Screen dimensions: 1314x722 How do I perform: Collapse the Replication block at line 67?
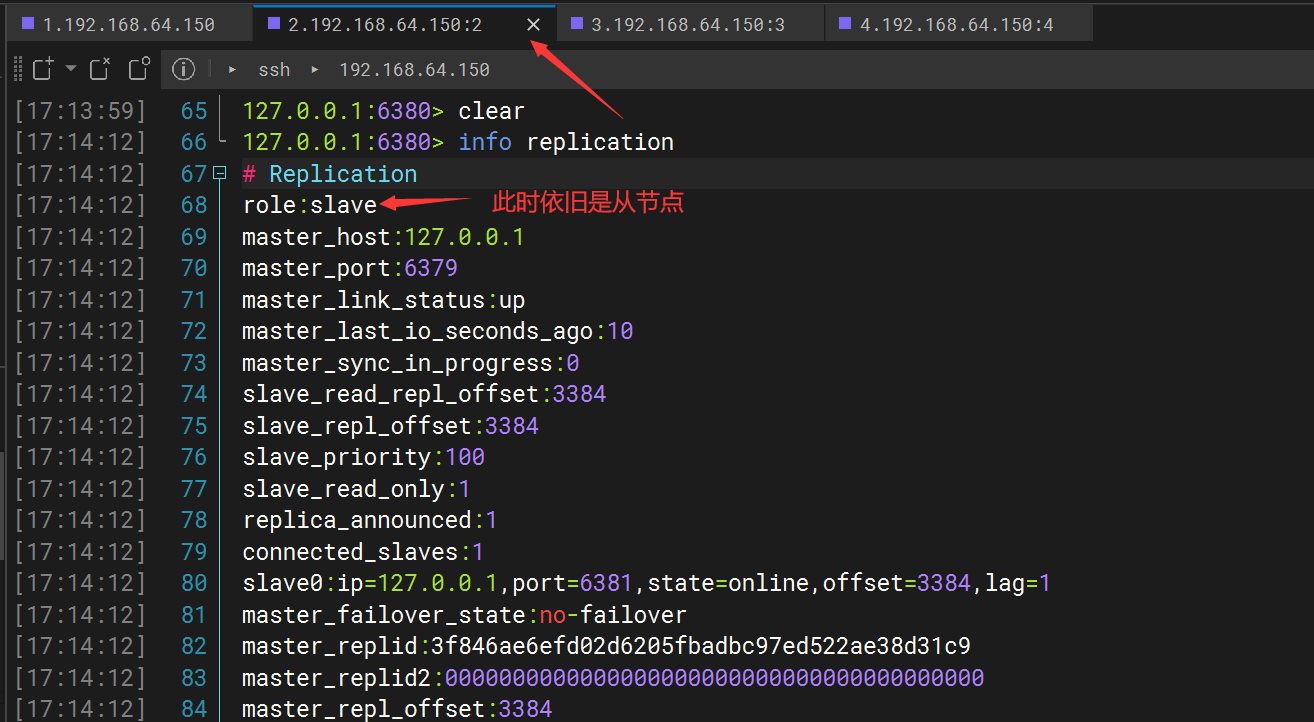point(220,173)
